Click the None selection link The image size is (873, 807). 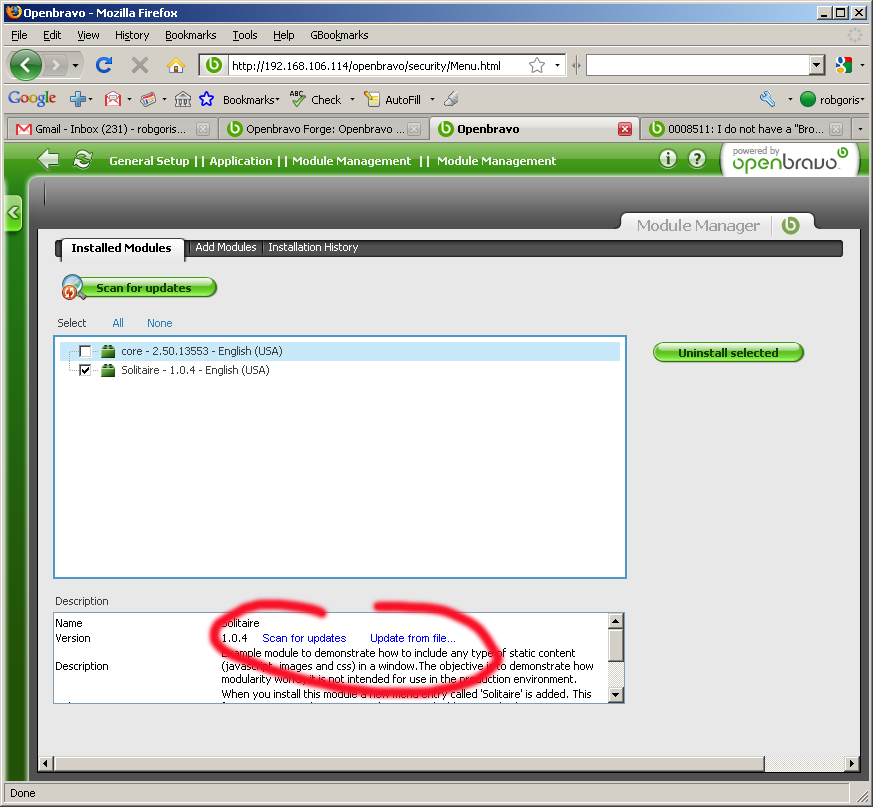(x=160, y=323)
